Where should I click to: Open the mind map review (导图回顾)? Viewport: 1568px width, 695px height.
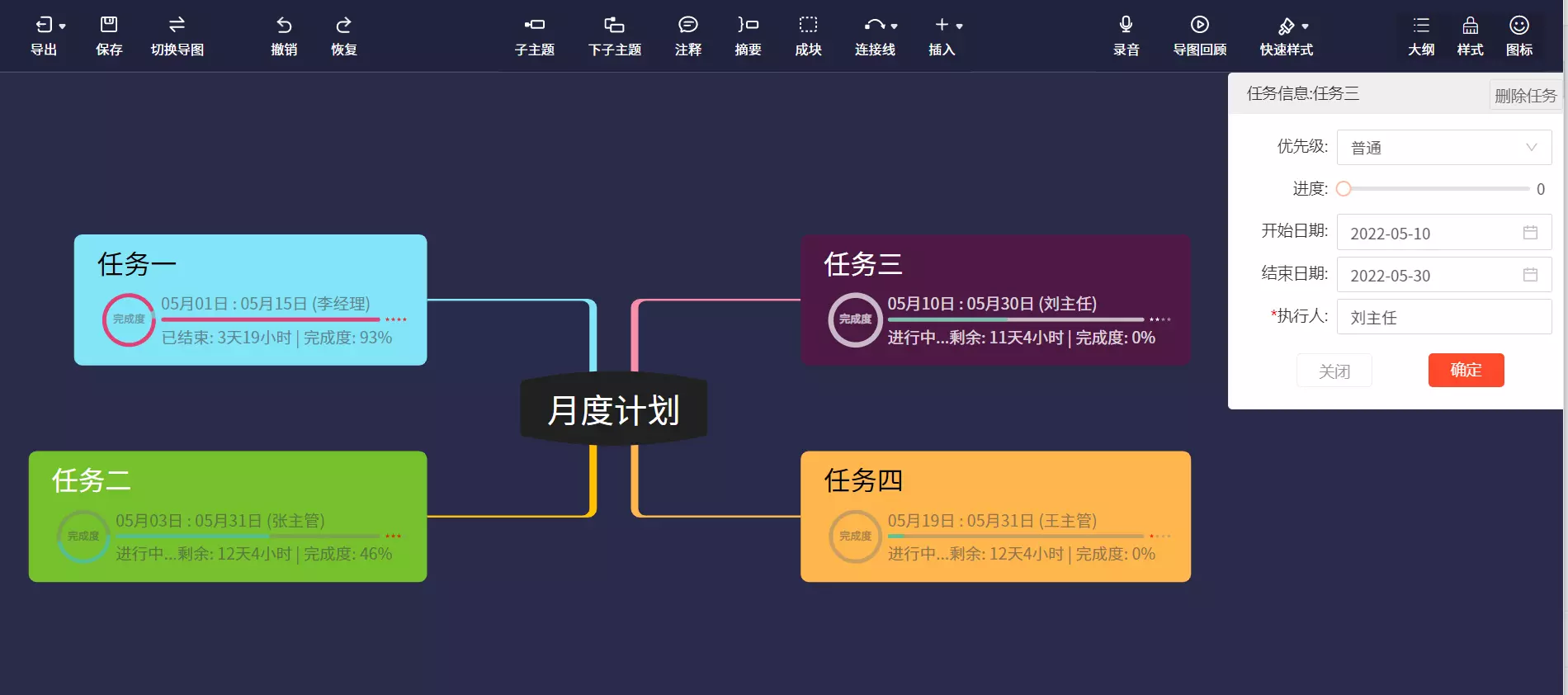point(1199,26)
